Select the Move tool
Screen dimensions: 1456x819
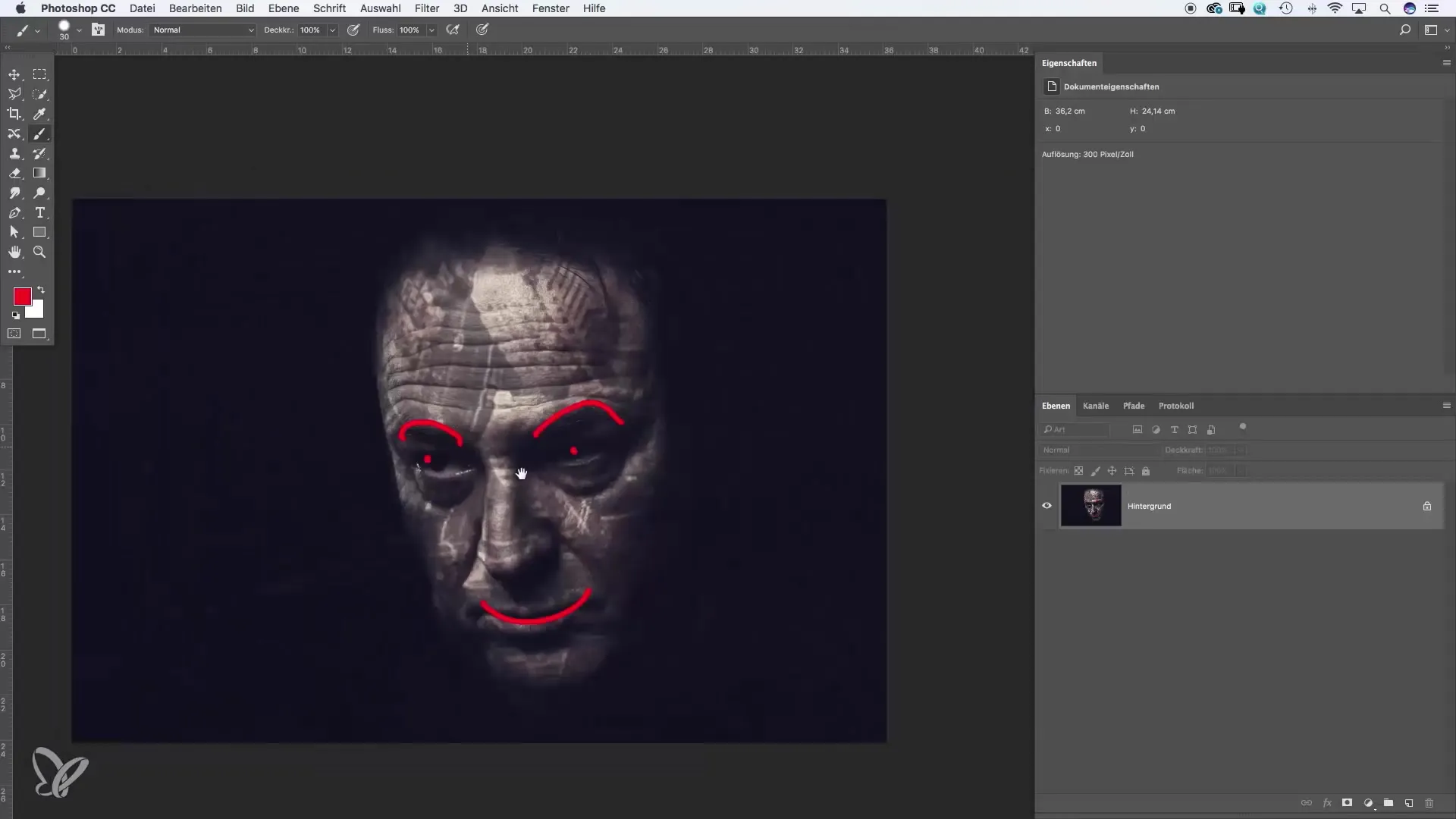[x=14, y=74]
